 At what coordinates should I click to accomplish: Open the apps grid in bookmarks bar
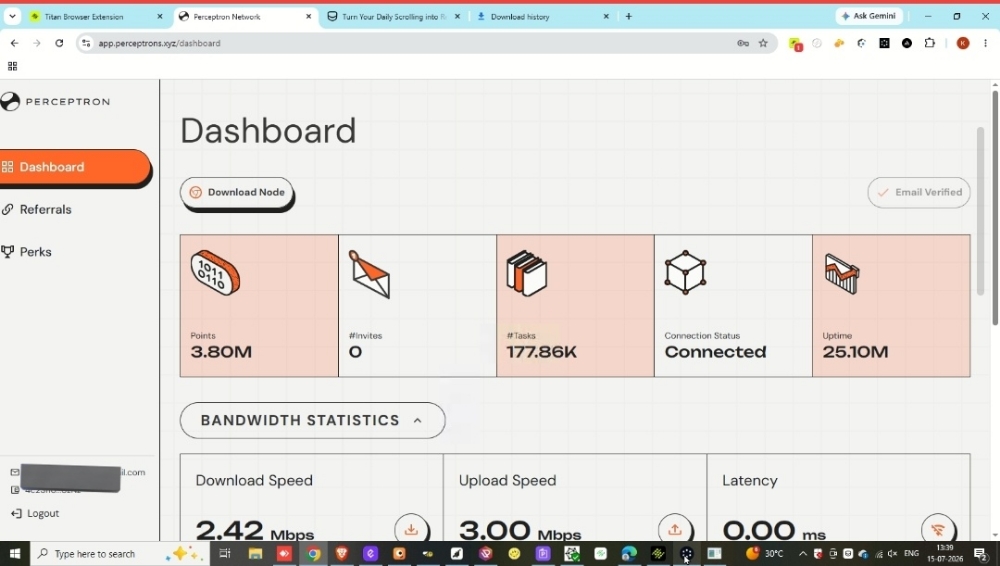(12, 66)
